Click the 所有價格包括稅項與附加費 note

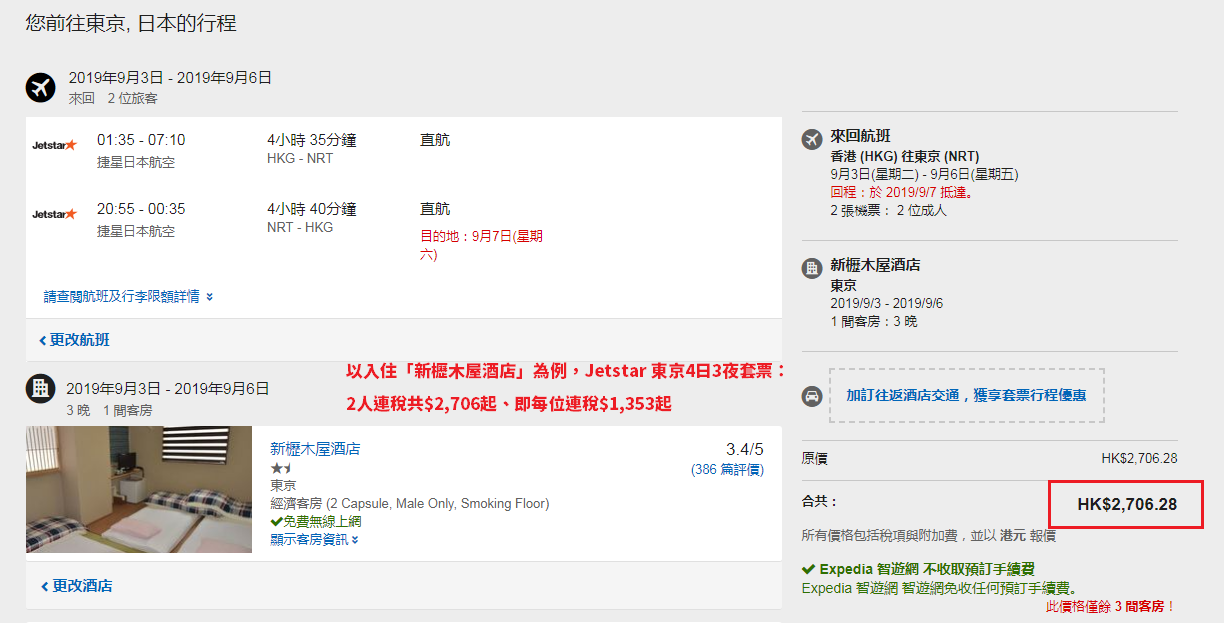929,535
